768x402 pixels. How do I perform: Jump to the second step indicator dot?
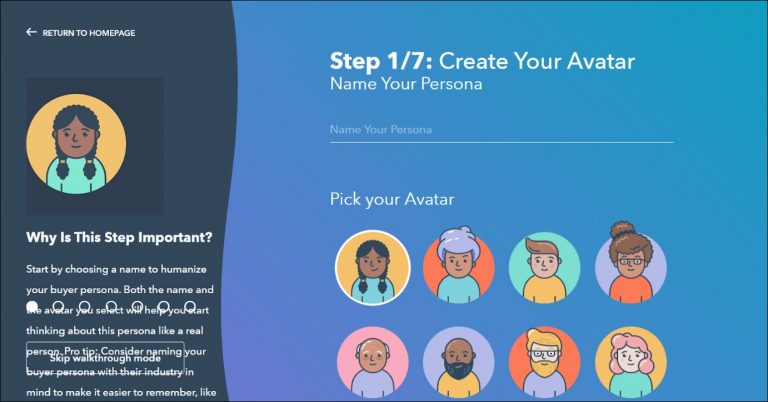tap(58, 307)
